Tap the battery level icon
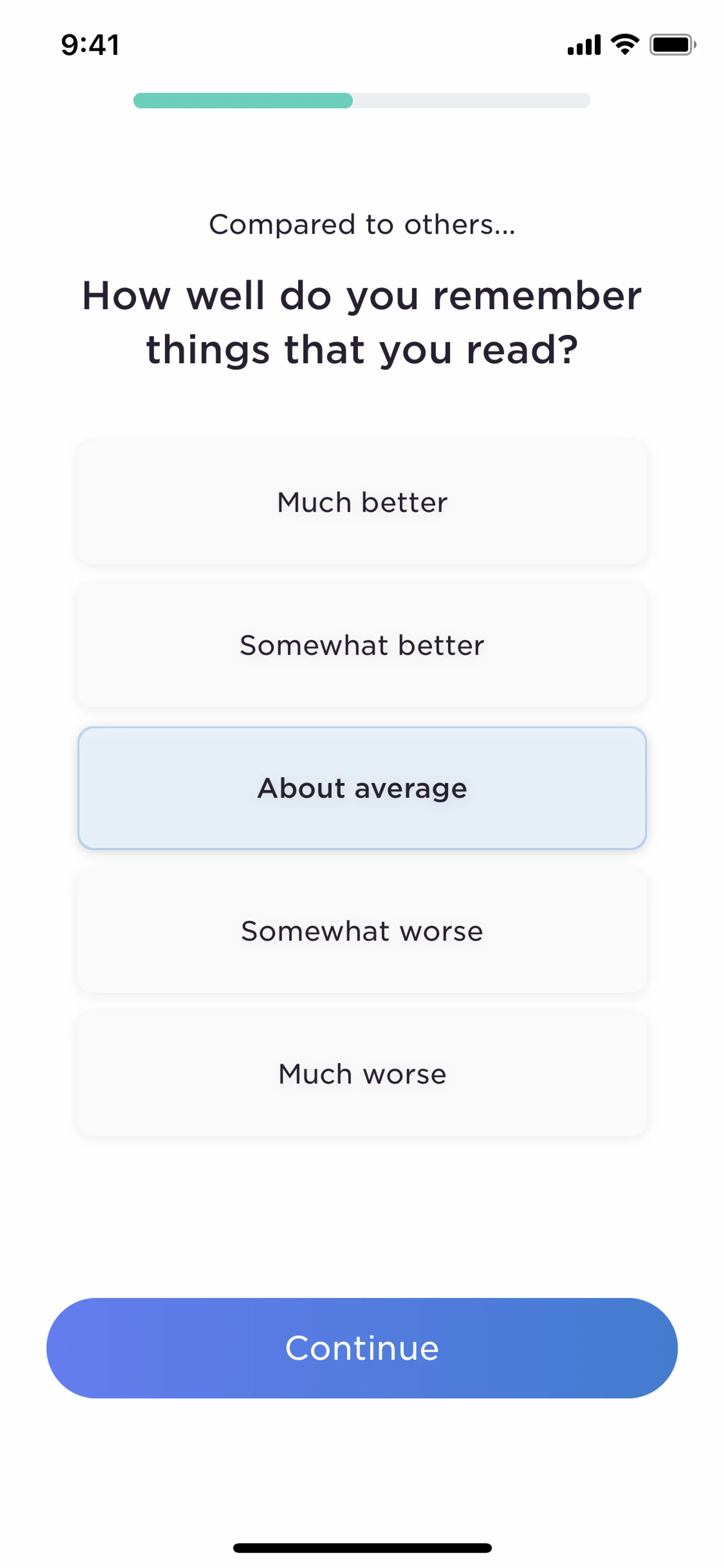Image resolution: width=724 pixels, height=1568 pixels. point(672,45)
